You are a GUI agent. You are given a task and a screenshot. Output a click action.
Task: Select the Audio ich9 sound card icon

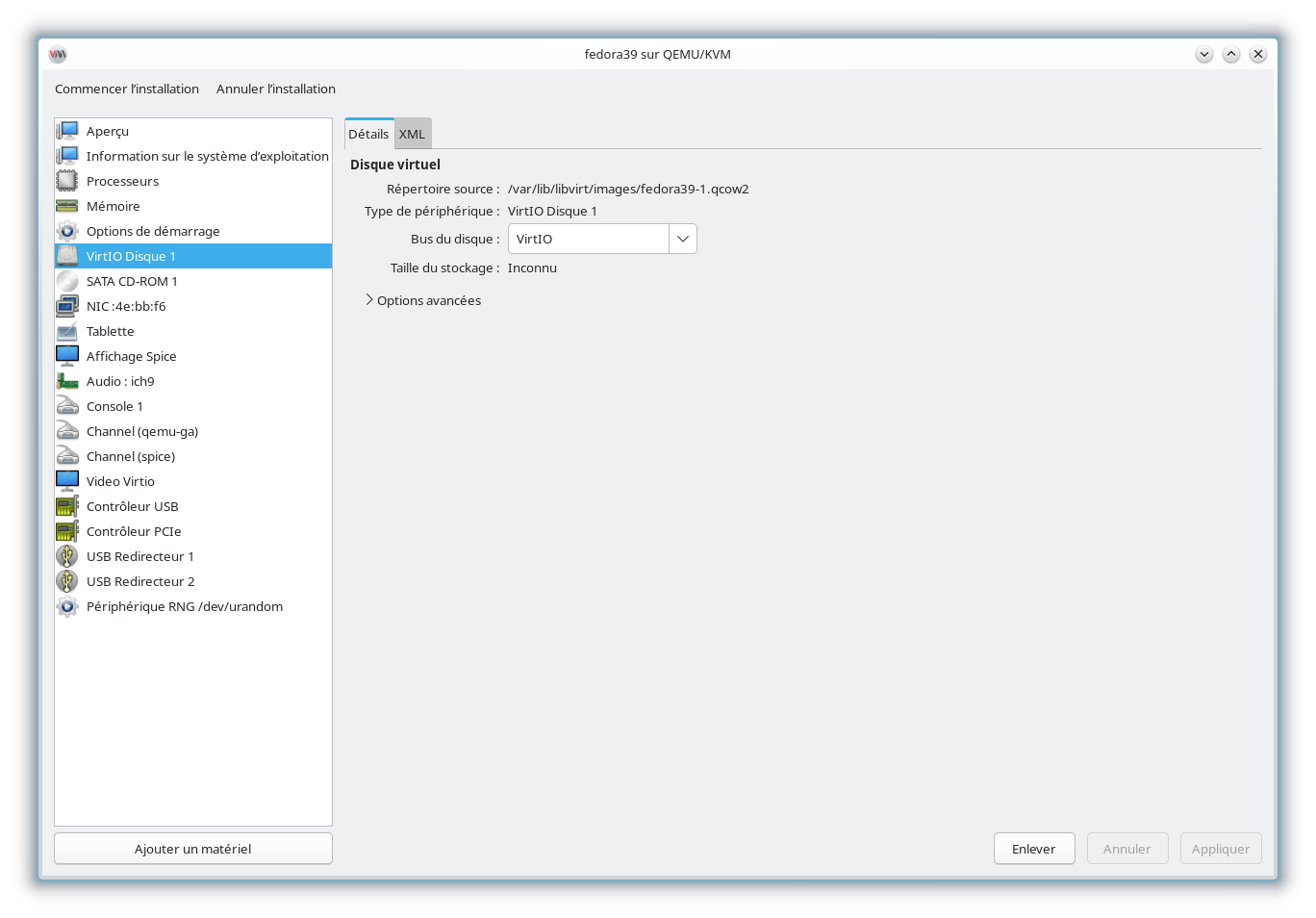pos(67,381)
